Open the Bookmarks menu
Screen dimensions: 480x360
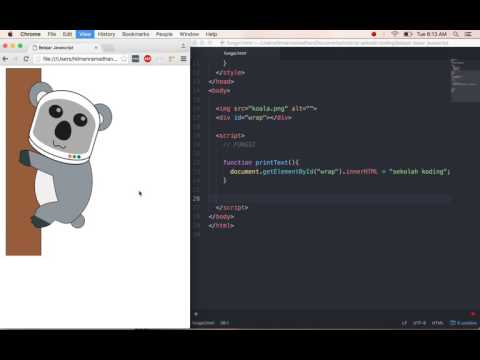tap(135, 34)
